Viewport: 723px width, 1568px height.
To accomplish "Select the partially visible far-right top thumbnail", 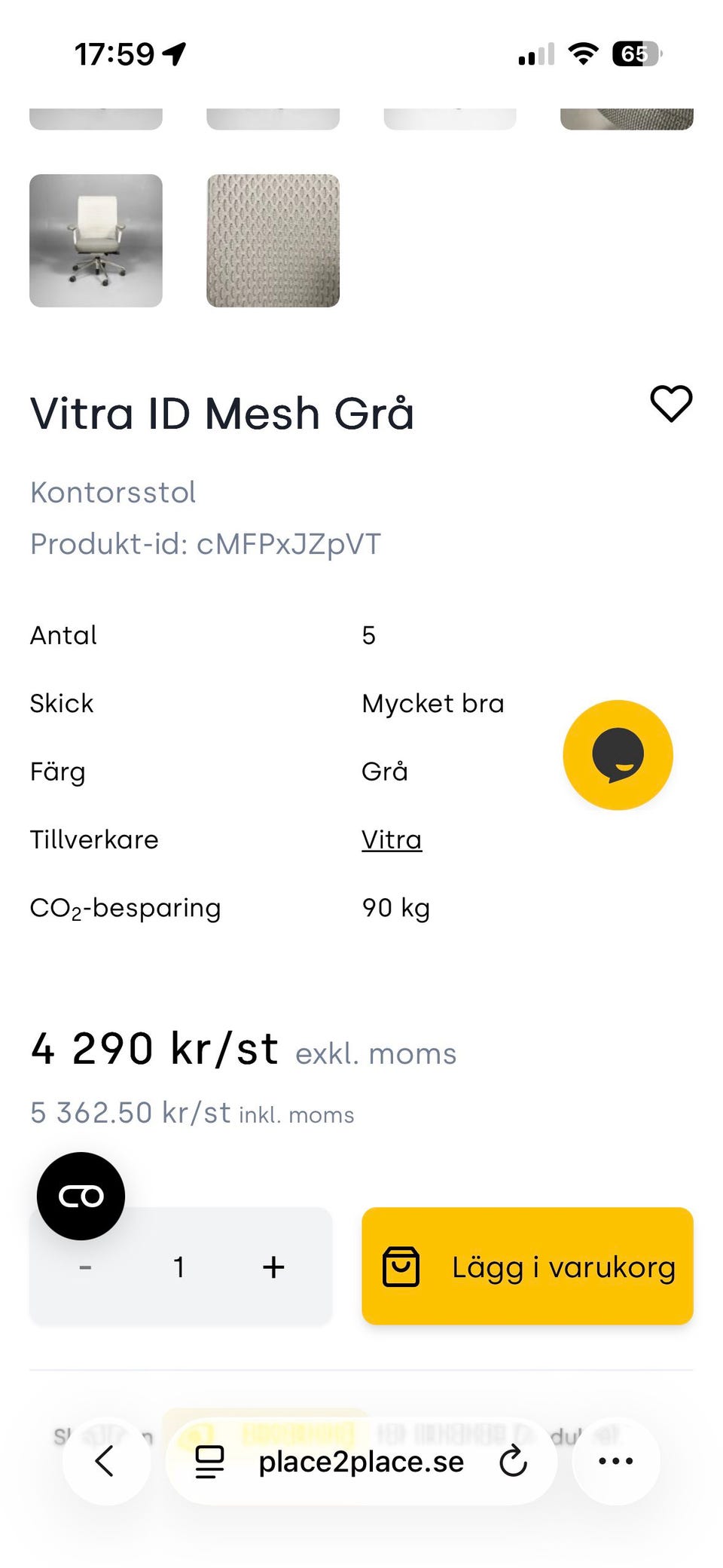I will coord(627,119).
